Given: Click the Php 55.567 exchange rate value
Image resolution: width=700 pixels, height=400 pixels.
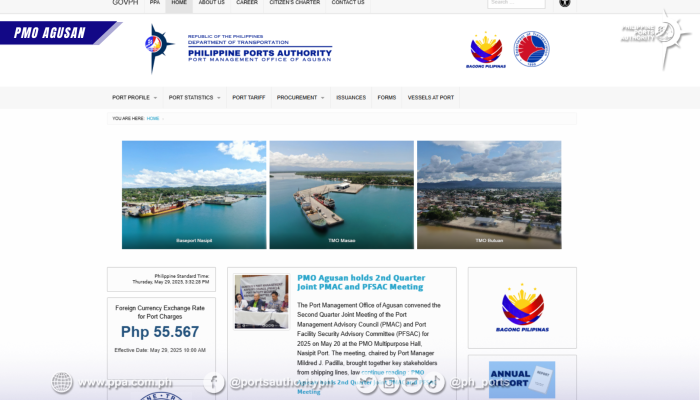Looking at the screenshot, I should (x=160, y=332).
